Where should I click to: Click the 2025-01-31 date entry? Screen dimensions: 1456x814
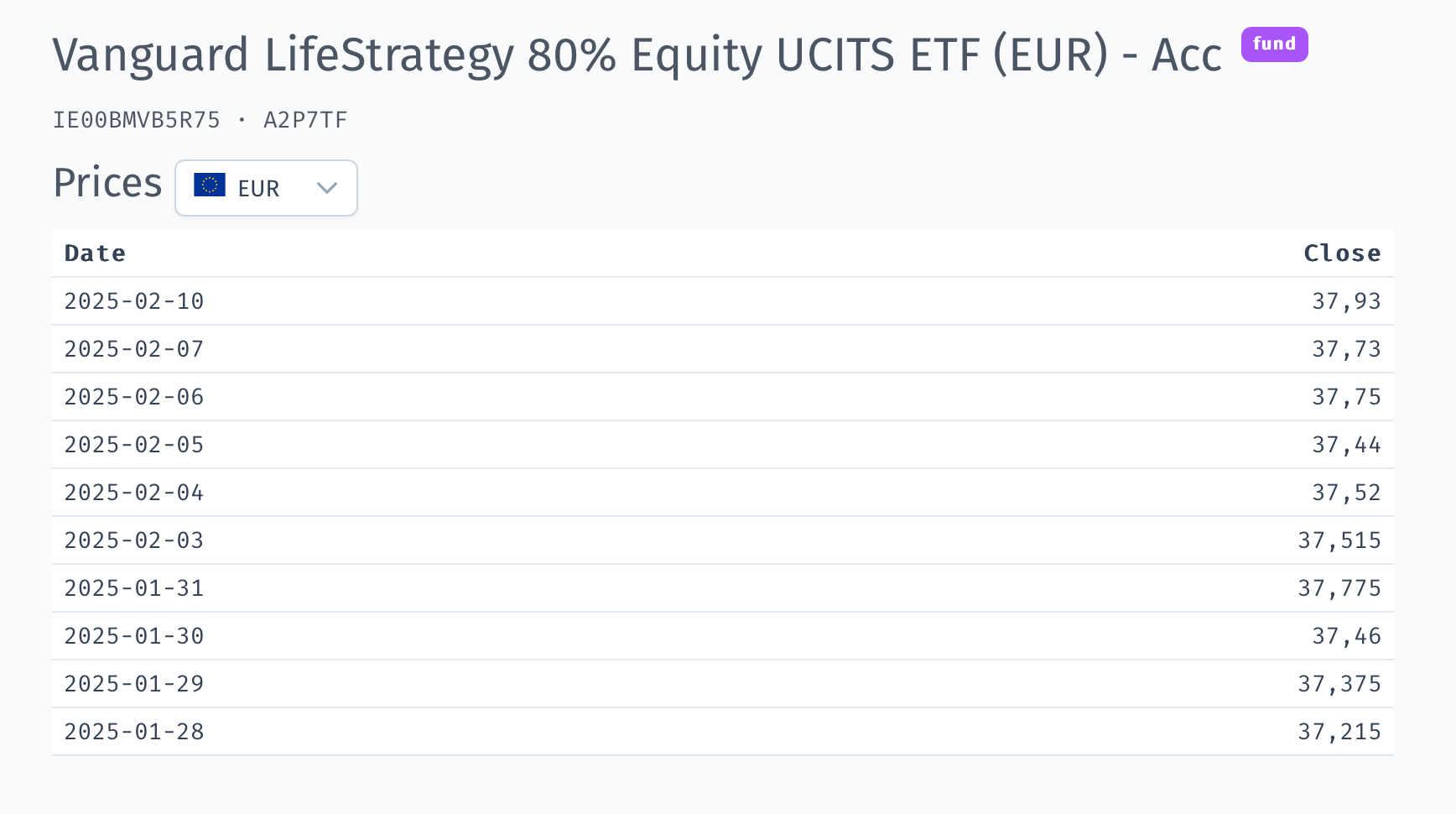tap(134, 588)
